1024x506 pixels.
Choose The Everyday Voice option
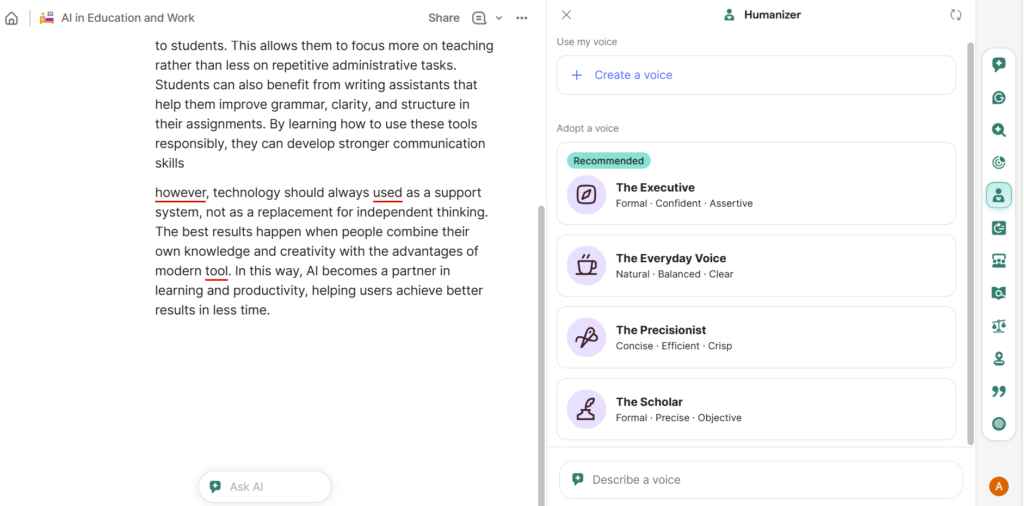click(755, 265)
